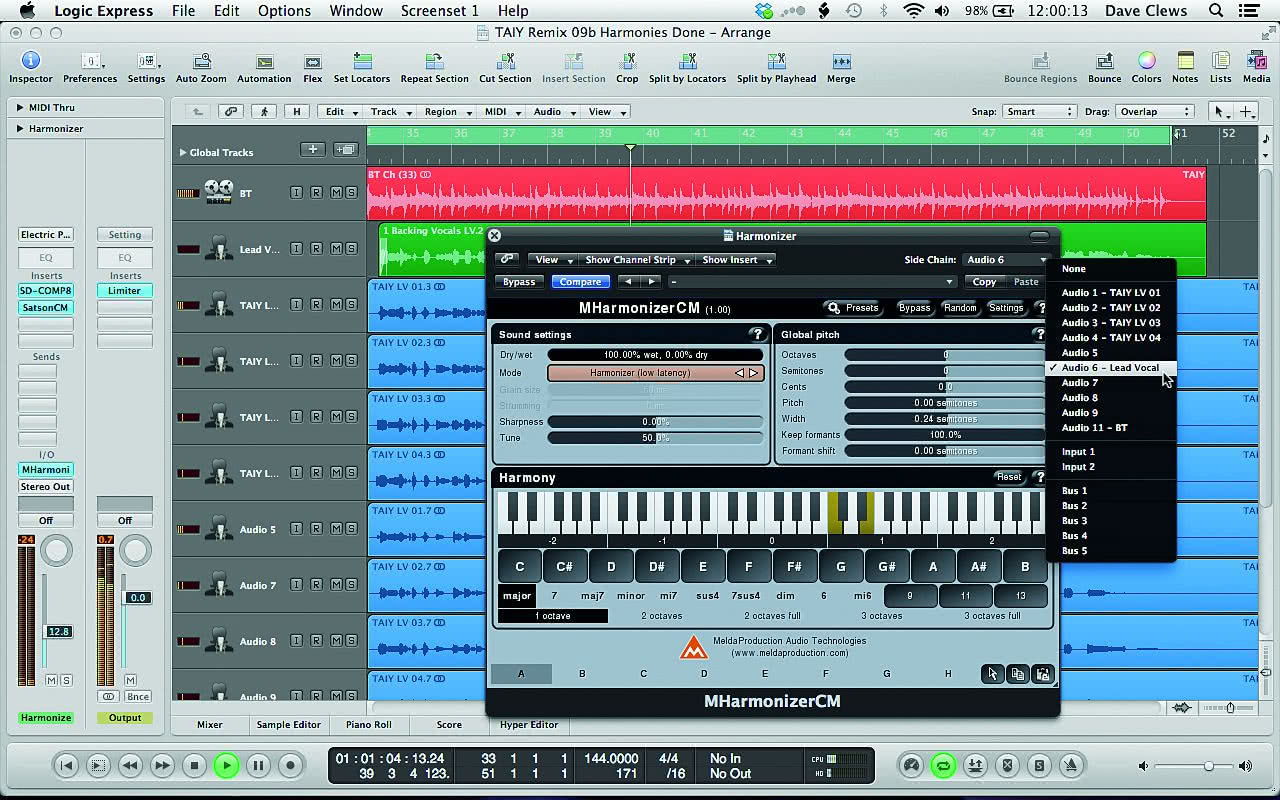Select Audio 3 – TAIY LV 03 side chain
Viewport: 1280px width, 800px height.
pos(1111,323)
